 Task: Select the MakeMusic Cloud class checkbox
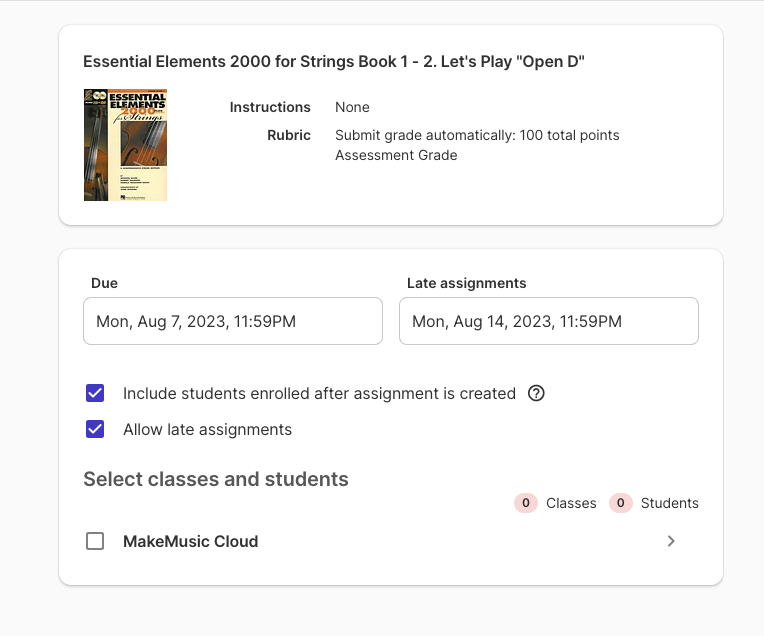point(95,541)
